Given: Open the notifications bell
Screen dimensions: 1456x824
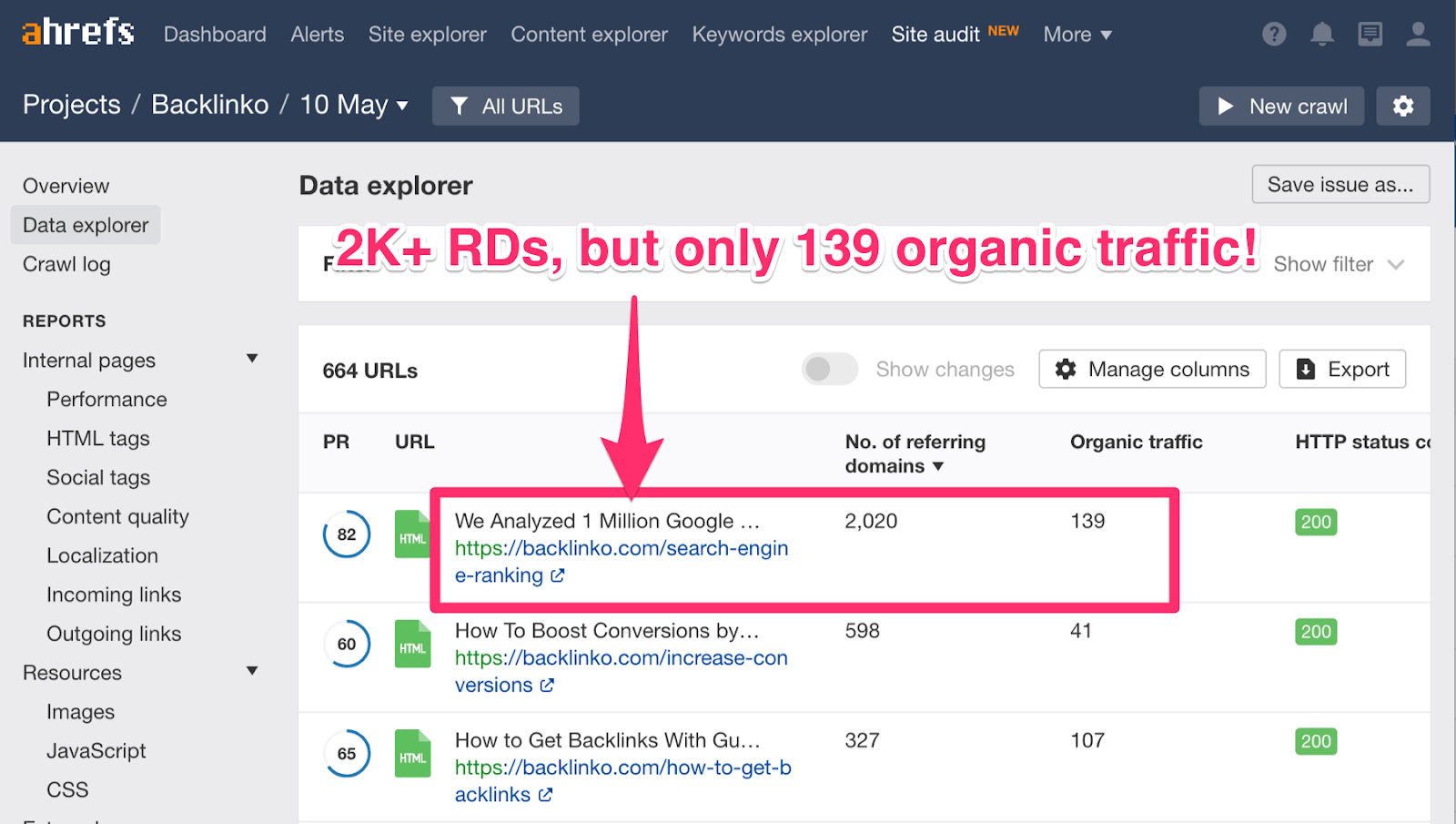Looking at the screenshot, I should pyautogui.click(x=1321, y=35).
